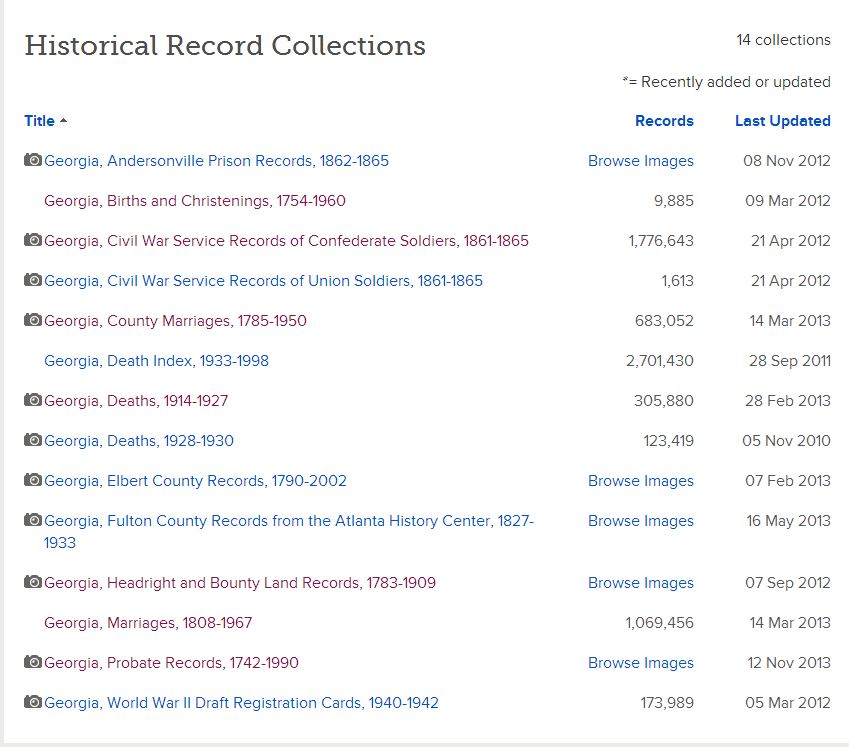Select the camera icon for Elbert County Records
The image size is (849, 747).
(x=33, y=481)
